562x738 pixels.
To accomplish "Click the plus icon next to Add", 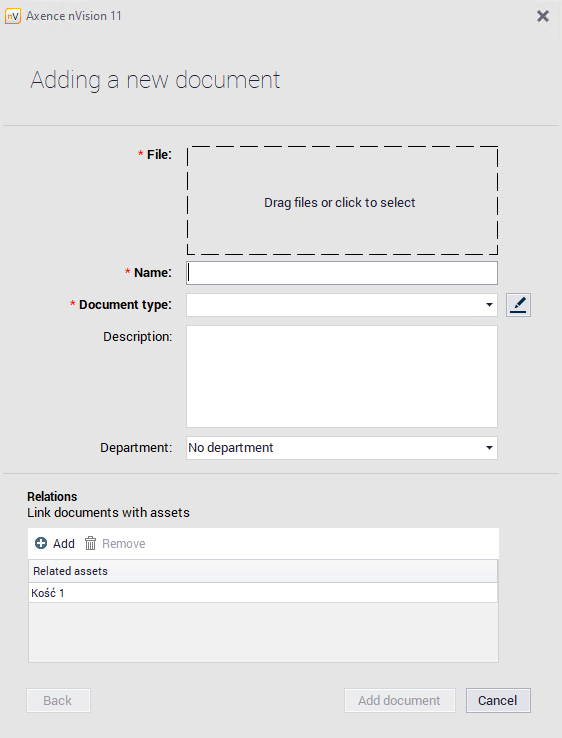I will coord(41,543).
